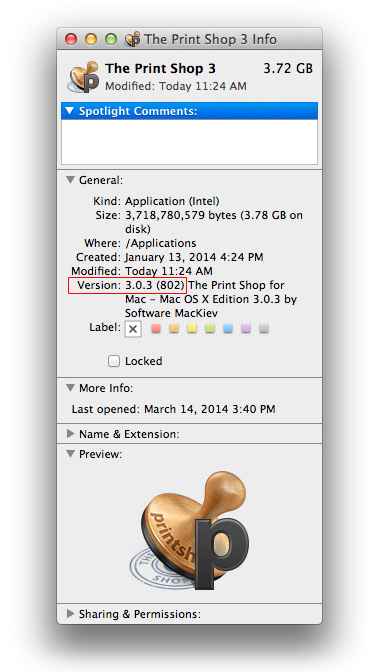The width and height of the screenshot is (379, 672).
Task: Click inside the Spotlight Comments text field
Action: pyautogui.click(x=190, y=141)
